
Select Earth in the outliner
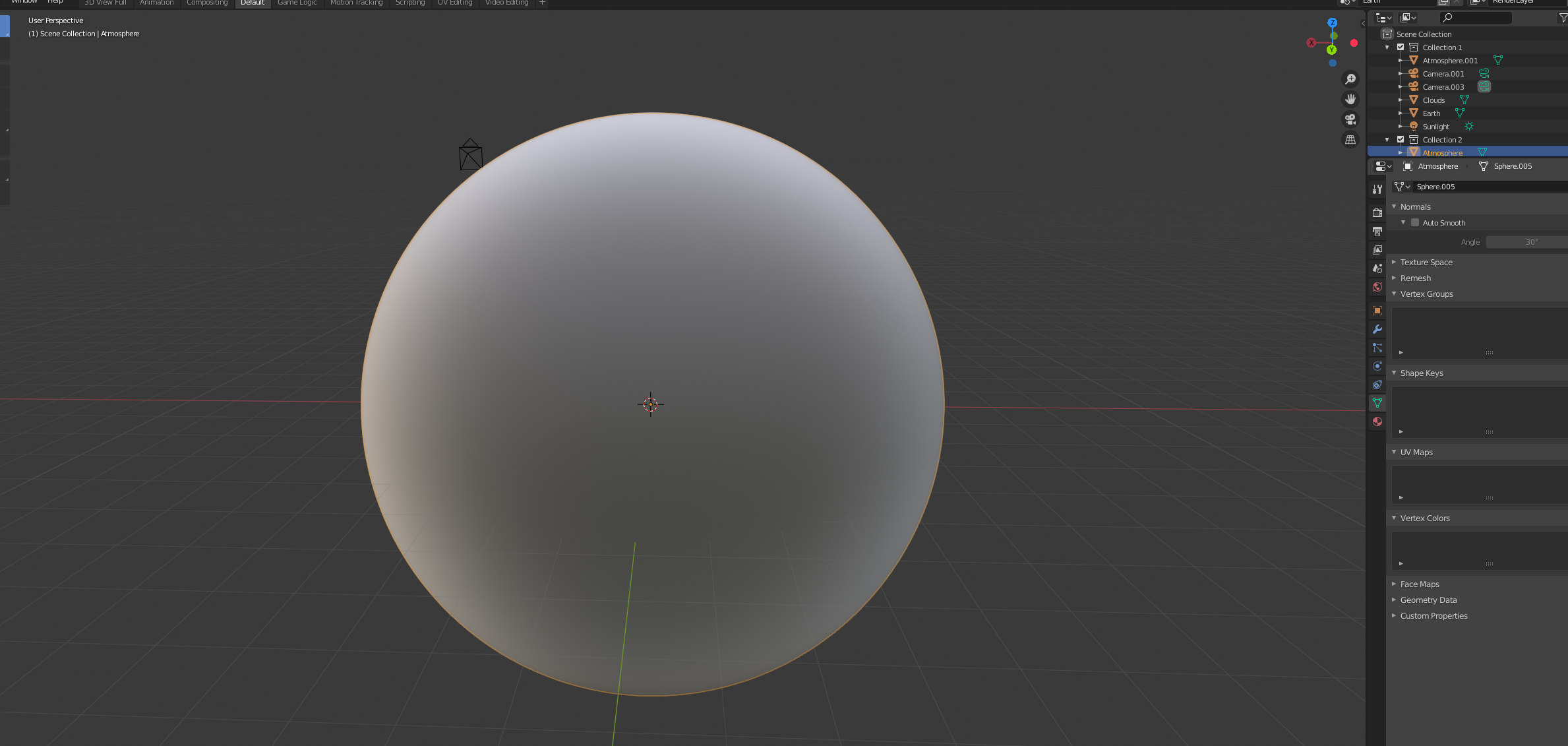(1431, 113)
